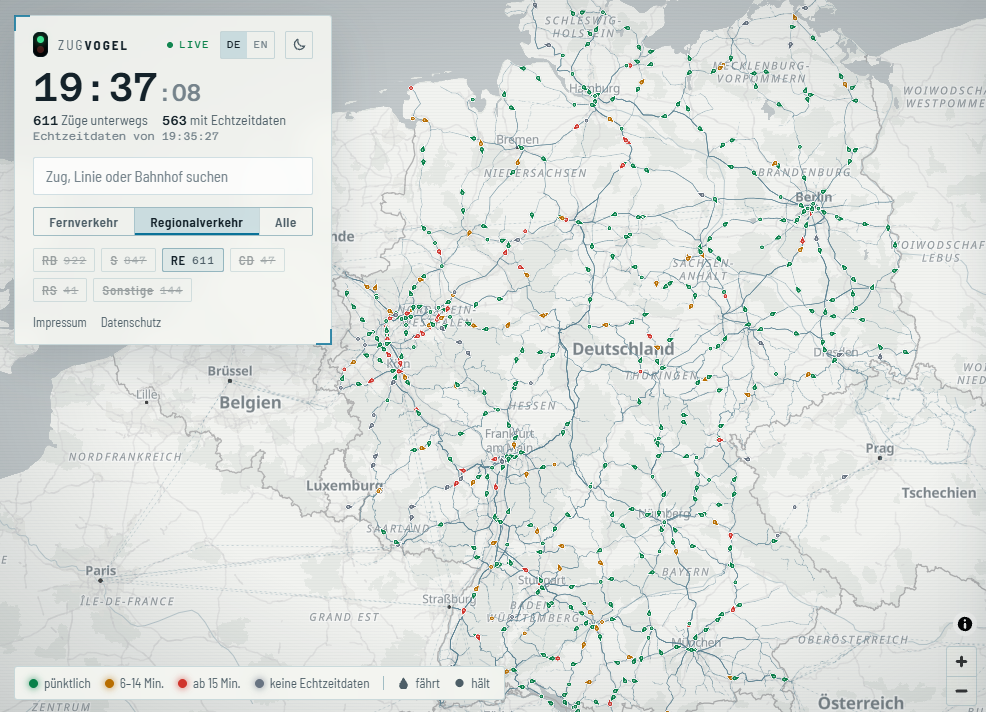
Task: Select the Fernverkehr tab
Action: [x=84, y=222]
